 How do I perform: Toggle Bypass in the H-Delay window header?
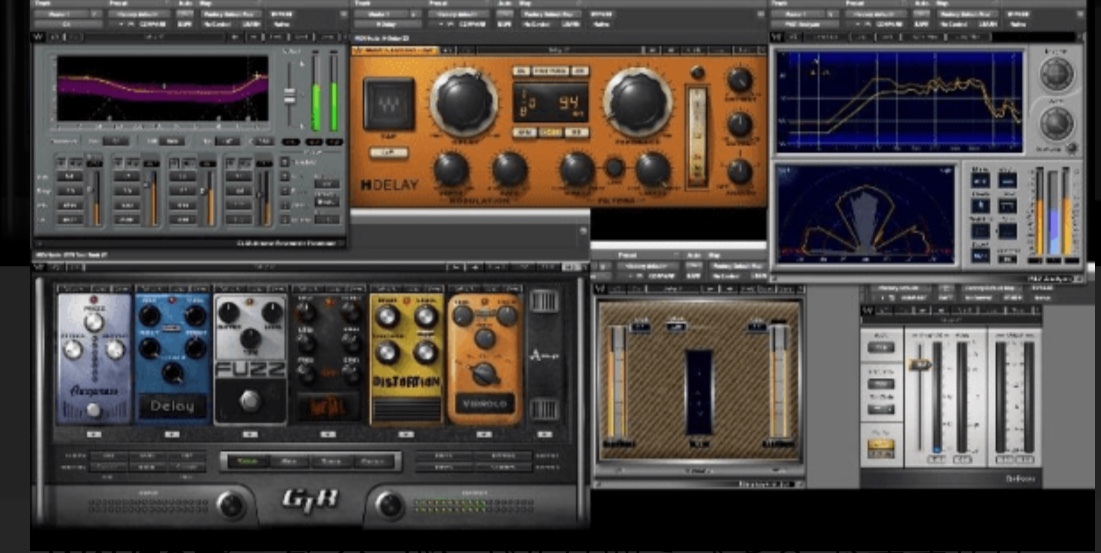pyautogui.click(x=601, y=14)
